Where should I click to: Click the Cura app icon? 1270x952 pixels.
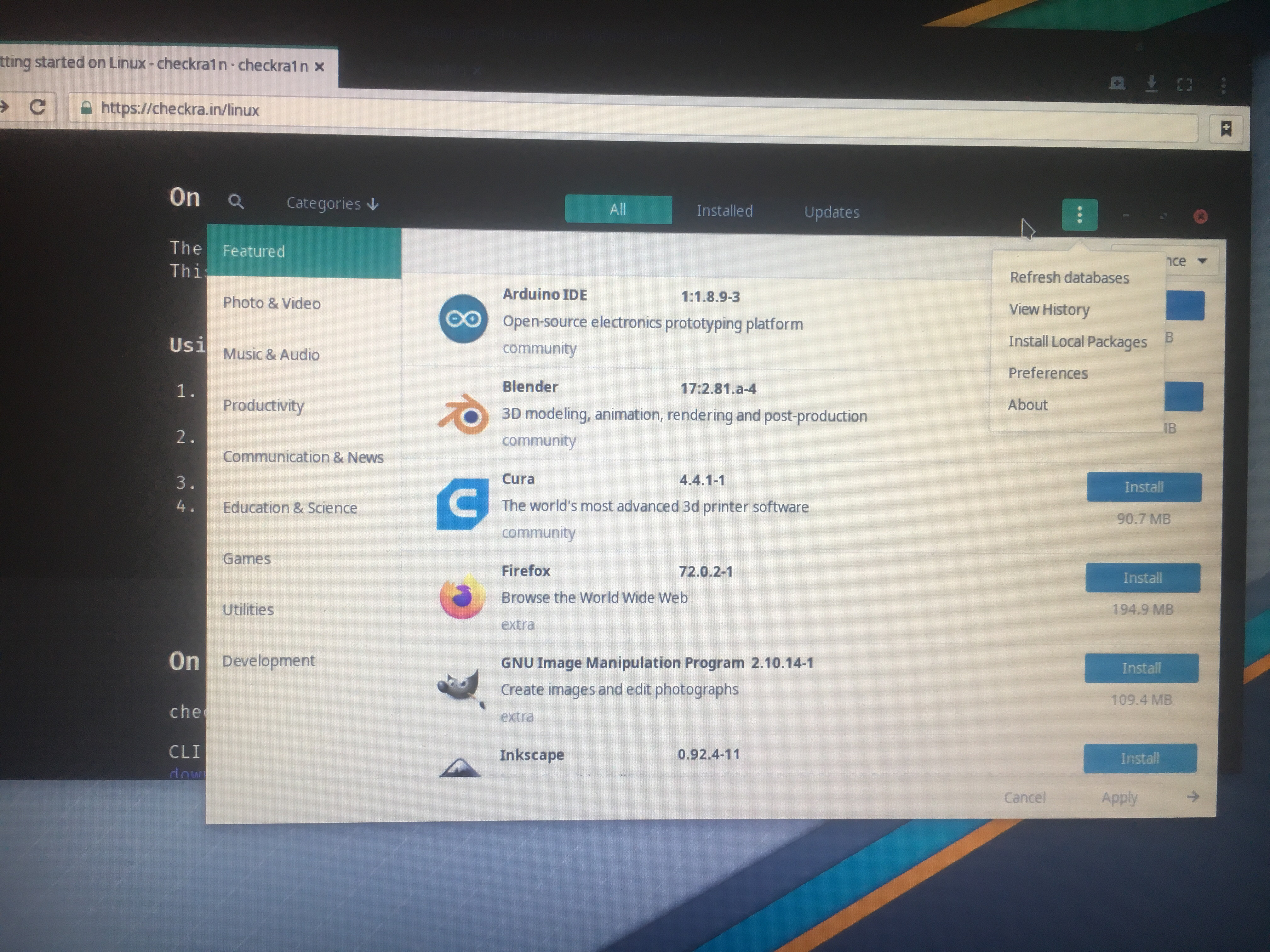463,504
